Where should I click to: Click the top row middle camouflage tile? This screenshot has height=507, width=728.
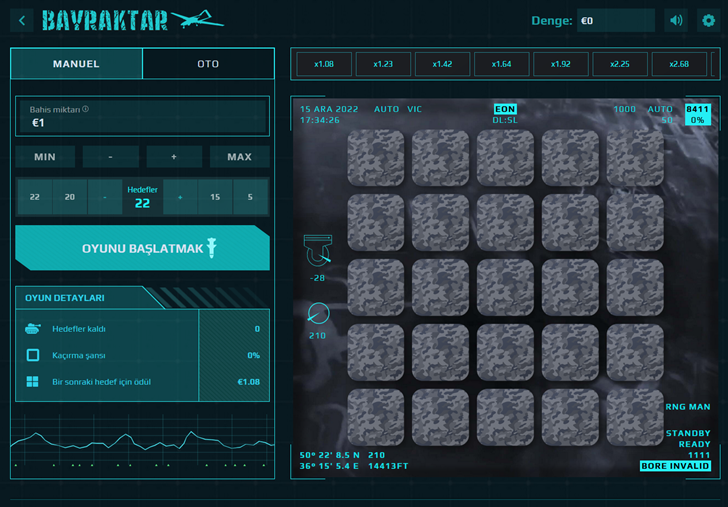[505, 158]
